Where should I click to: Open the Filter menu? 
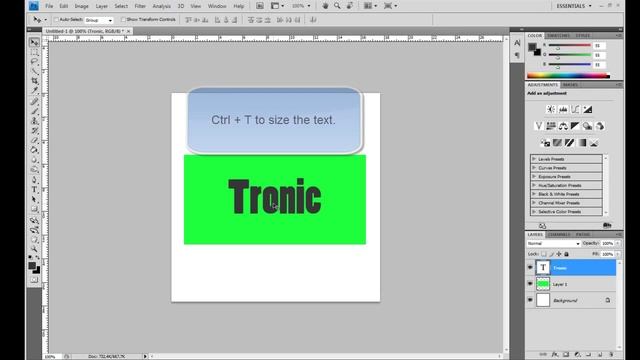coord(140,6)
